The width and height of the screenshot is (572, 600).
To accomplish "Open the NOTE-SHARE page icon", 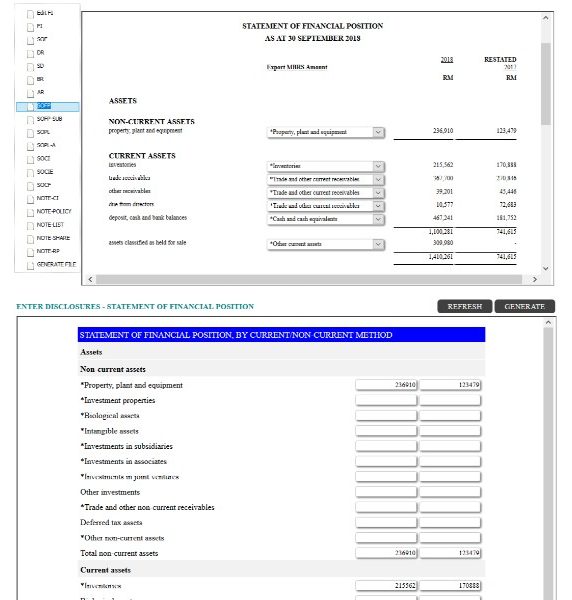I will coord(30,239).
